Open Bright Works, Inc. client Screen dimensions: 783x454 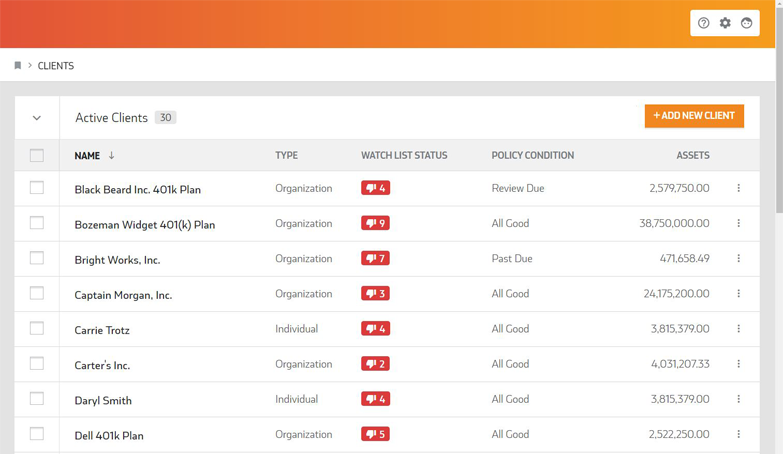(117, 260)
